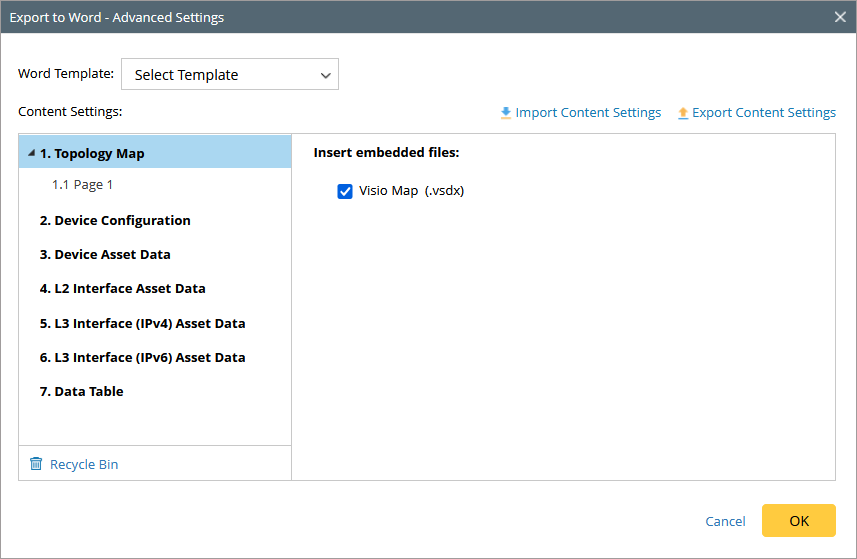Close the Export to Word dialog
857x559 pixels.
coord(841,17)
